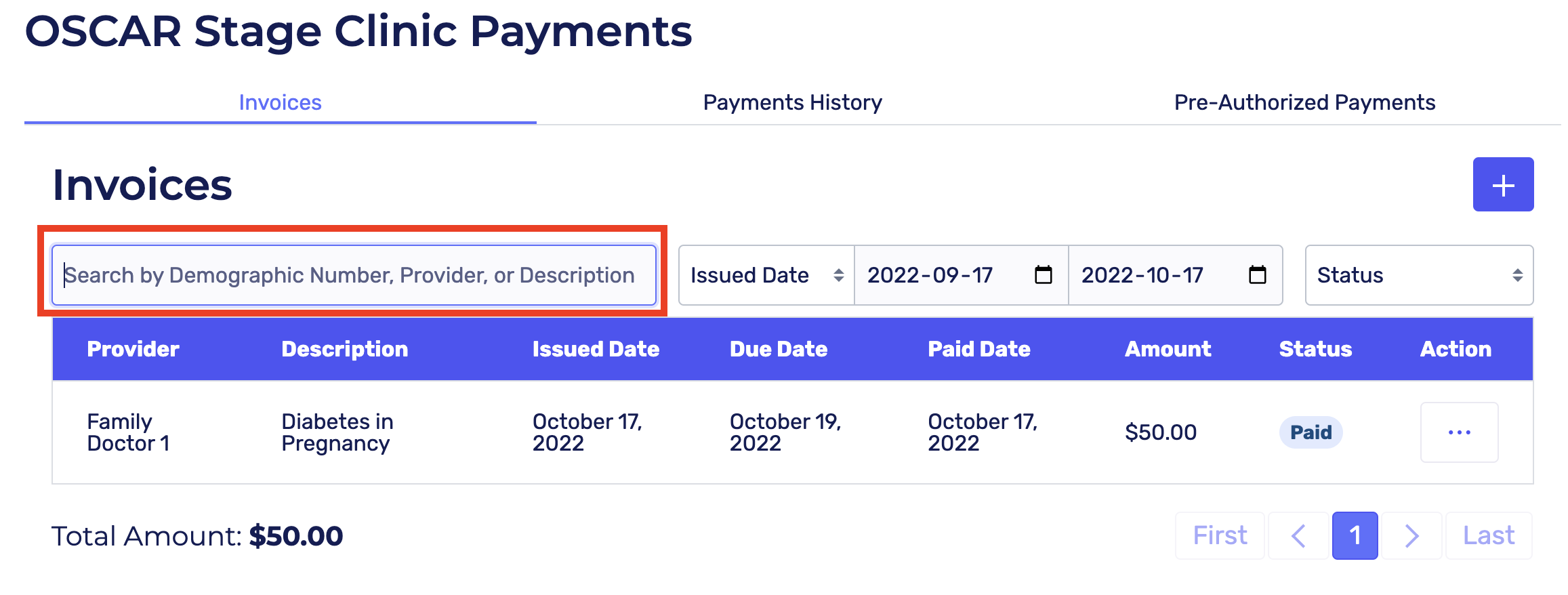
Task: Open the three-dot action menu for invoice
Action: [x=1458, y=432]
